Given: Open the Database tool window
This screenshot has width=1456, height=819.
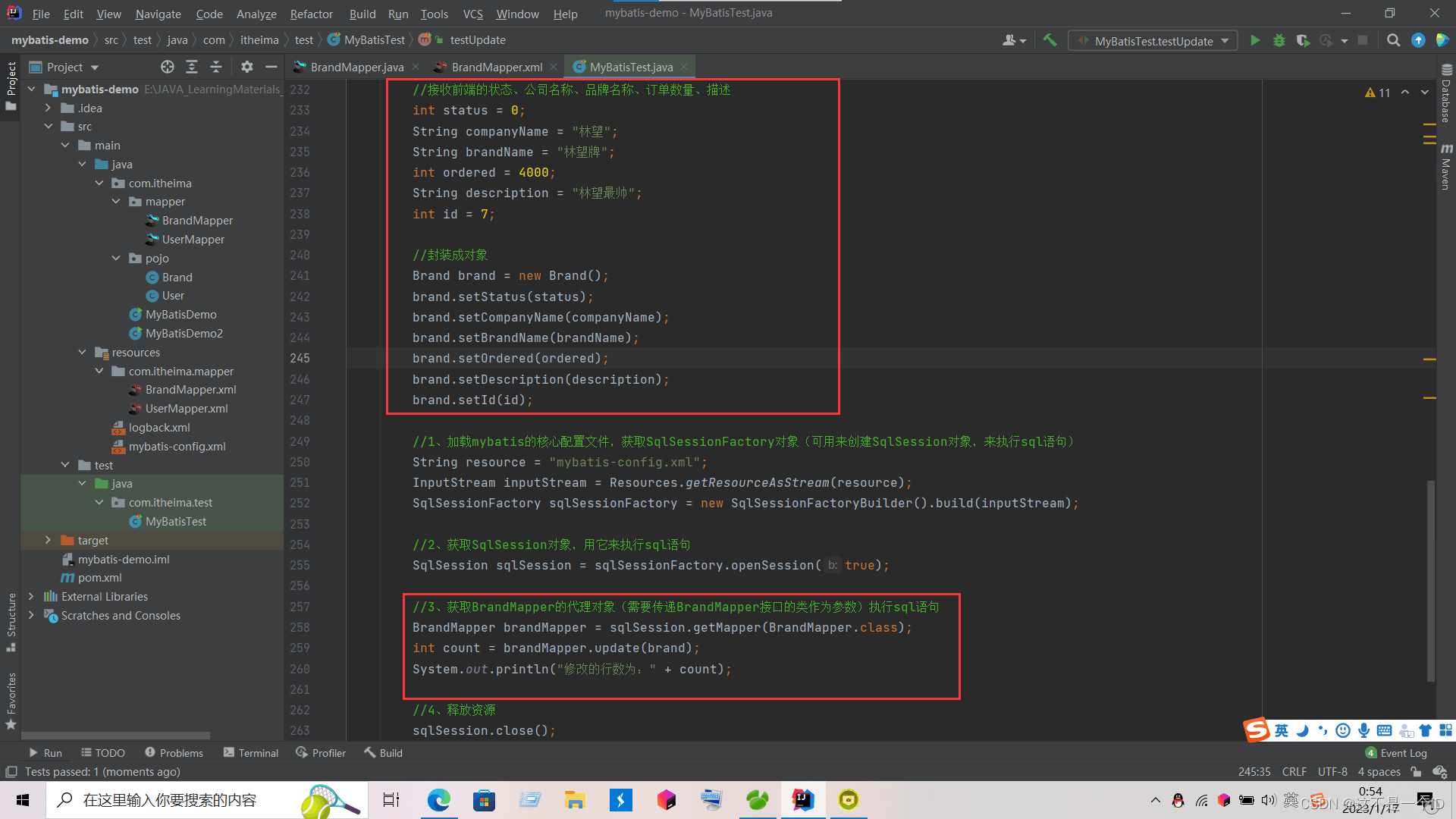Looking at the screenshot, I should pyautogui.click(x=1446, y=93).
